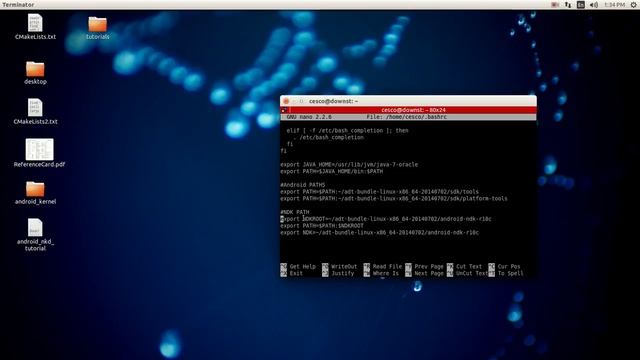The image size is (640, 360).
Task: Click the Terminator app title in top bar
Action: click(18, 5)
